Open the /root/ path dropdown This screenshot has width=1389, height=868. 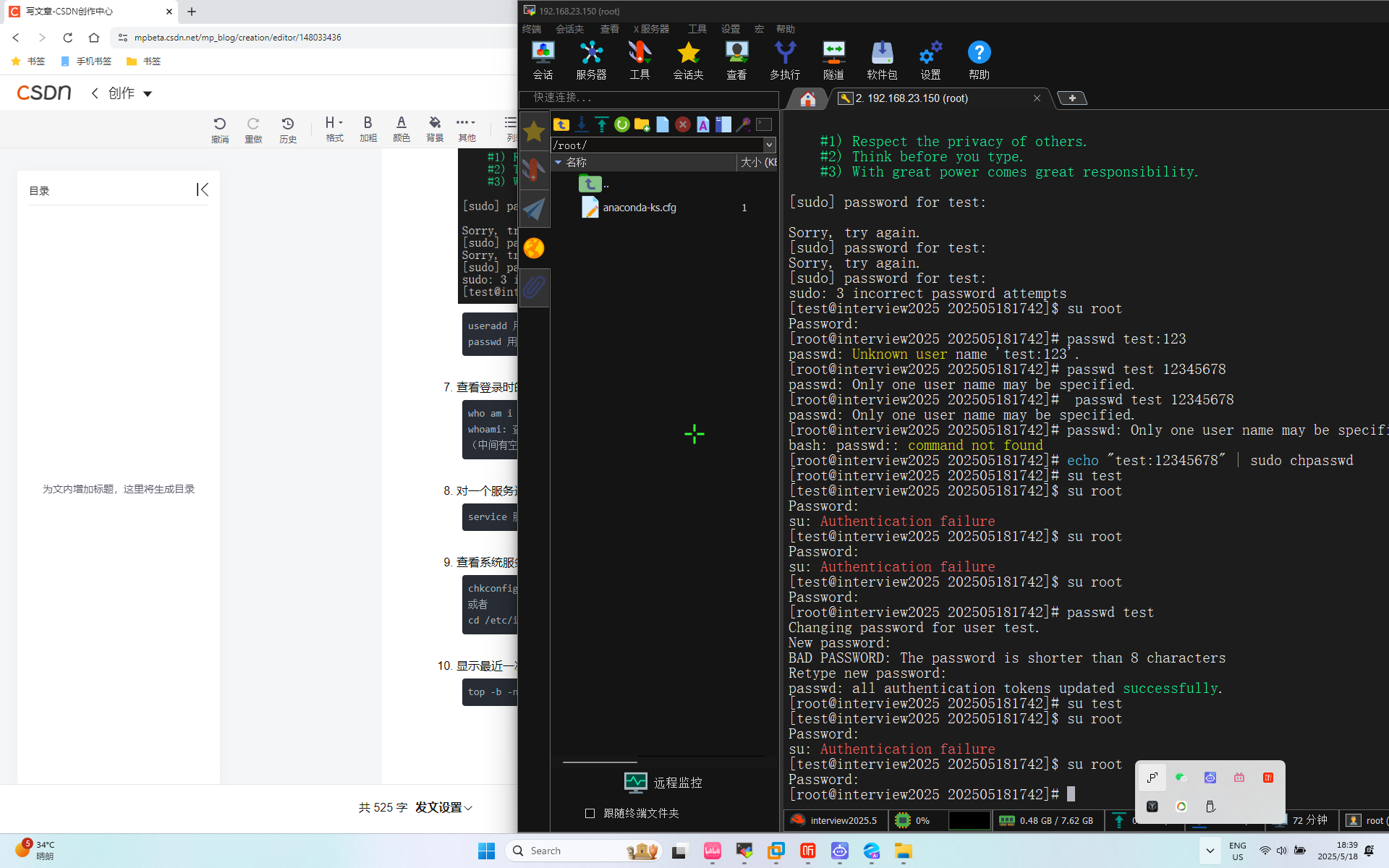click(769, 145)
